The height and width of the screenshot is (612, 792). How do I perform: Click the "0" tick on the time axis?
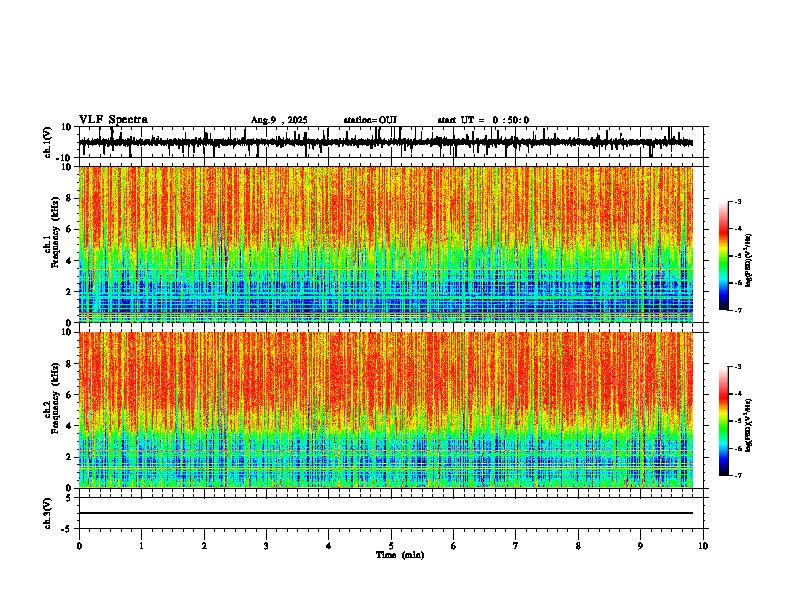coord(79,546)
